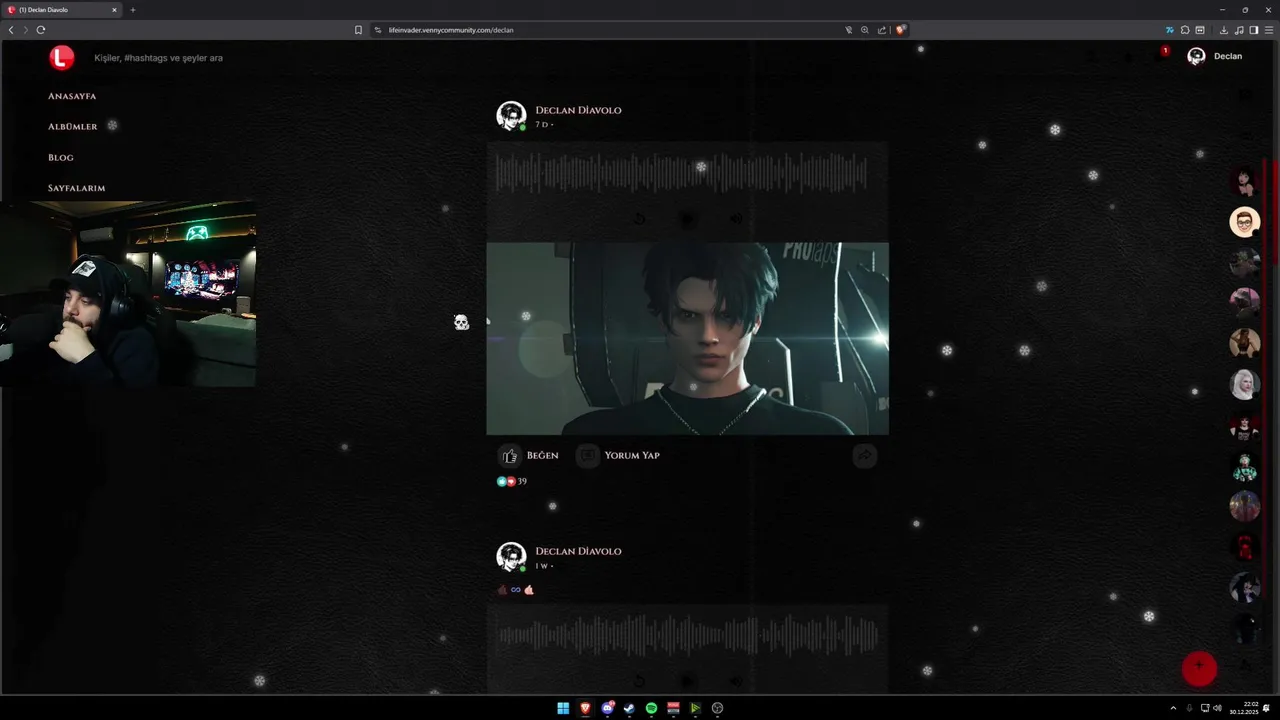This screenshot has width=1280, height=720.
Task: Expand the system tray hidden icons chevron
Action: [1173, 708]
